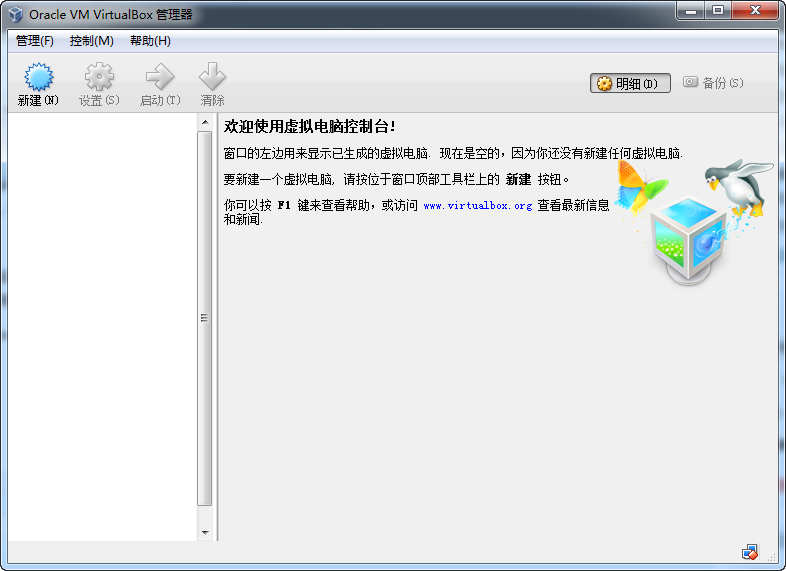Screen dimensions: 786x571
Task: Click the 清除 discard arrow icon
Action: click(212, 77)
